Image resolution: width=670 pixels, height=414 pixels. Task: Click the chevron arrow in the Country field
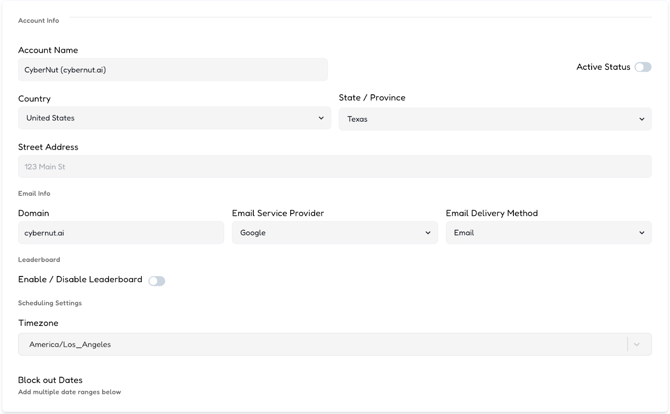[x=321, y=118]
